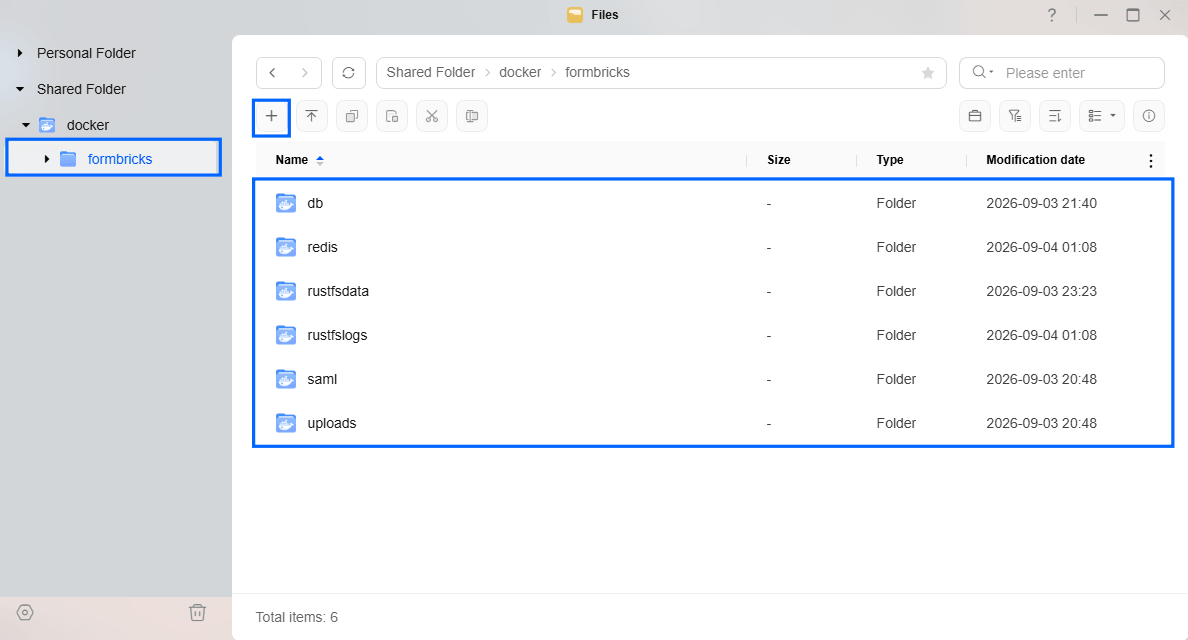The height and width of the screenshot is (640, 1188).
Task: Select Shared Folder in sidebar
Action: [81, 89]
